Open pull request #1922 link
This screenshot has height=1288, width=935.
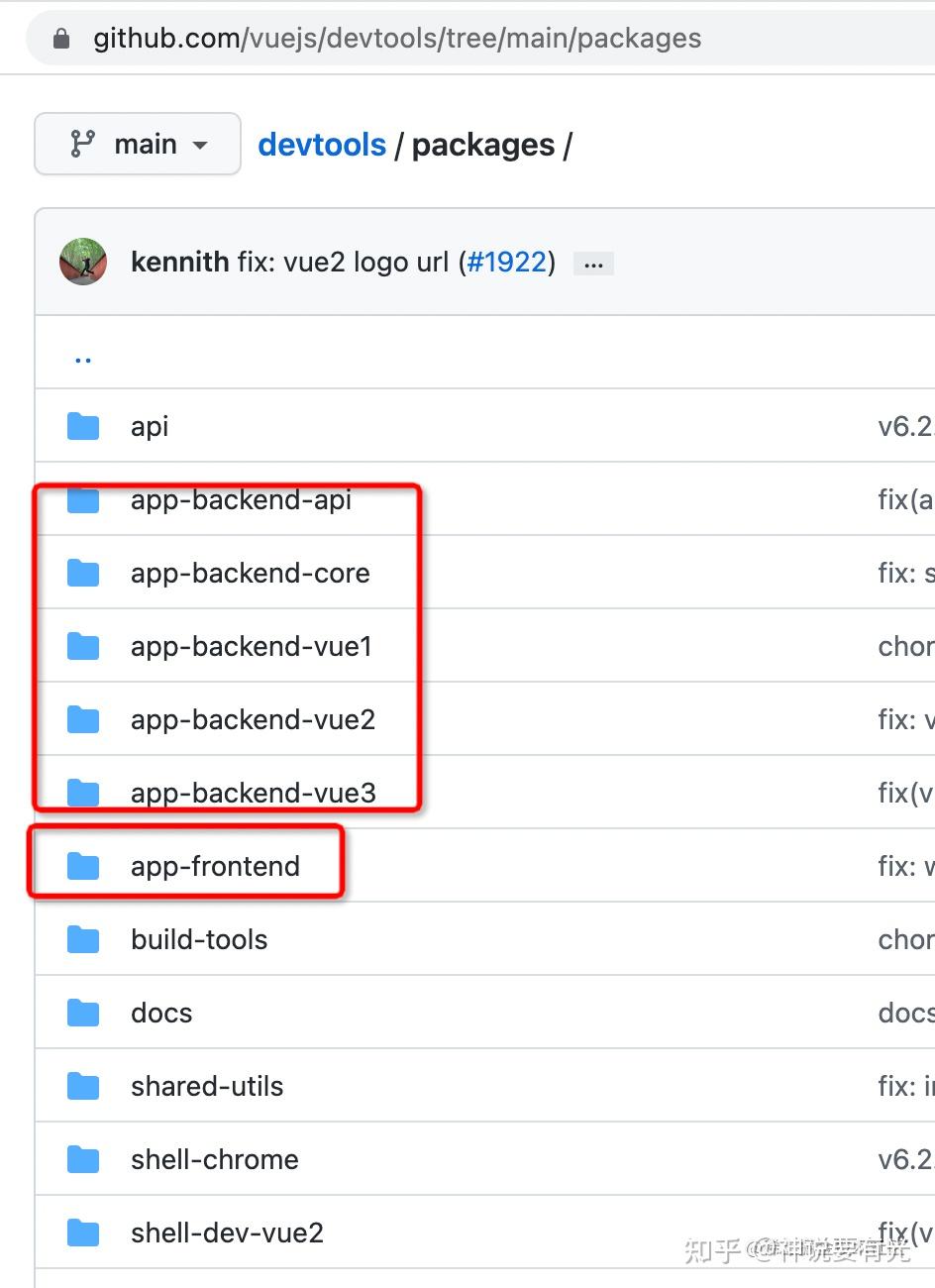[x=506, y=262]
